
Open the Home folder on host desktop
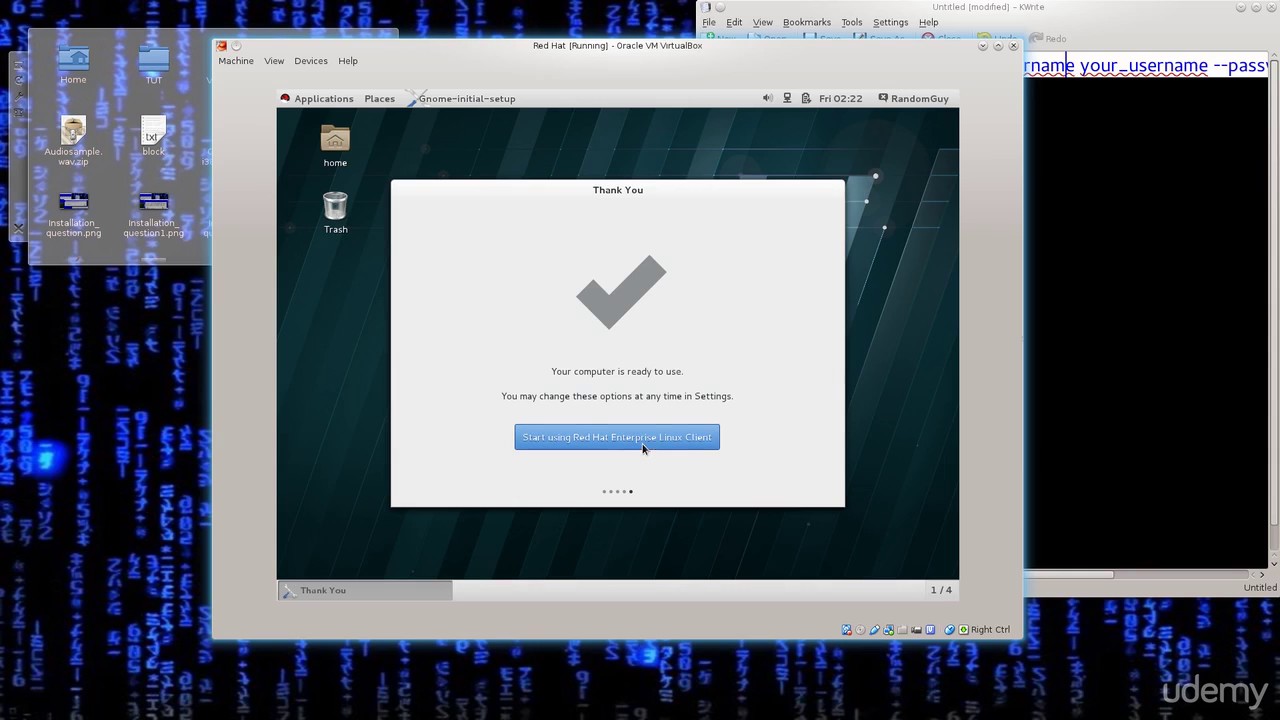73,64
